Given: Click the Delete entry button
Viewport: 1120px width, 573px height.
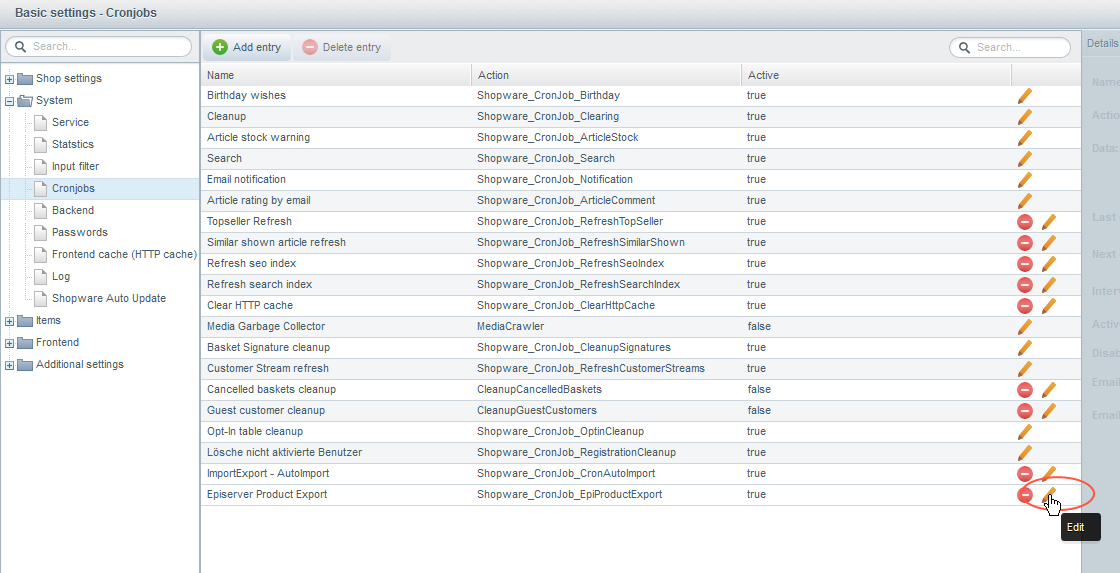Looking at the screenshot, I should [x=341, y=47].
